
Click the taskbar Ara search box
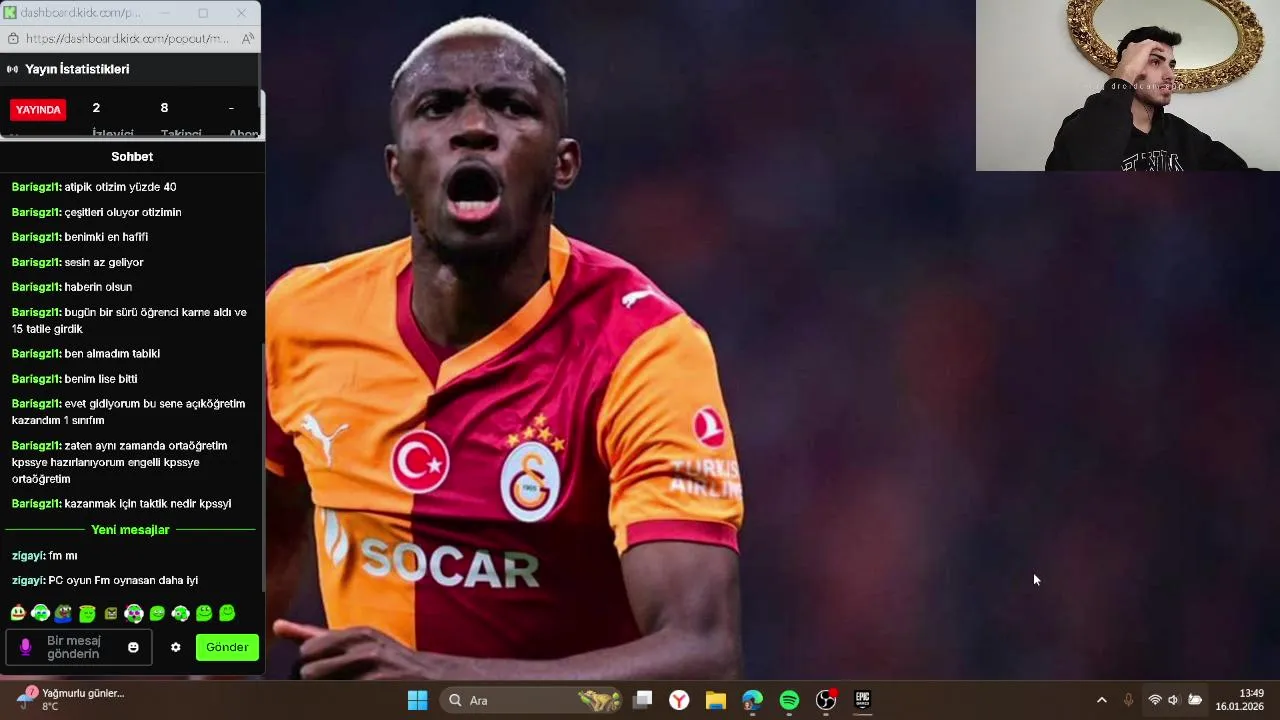pos(530,700)
